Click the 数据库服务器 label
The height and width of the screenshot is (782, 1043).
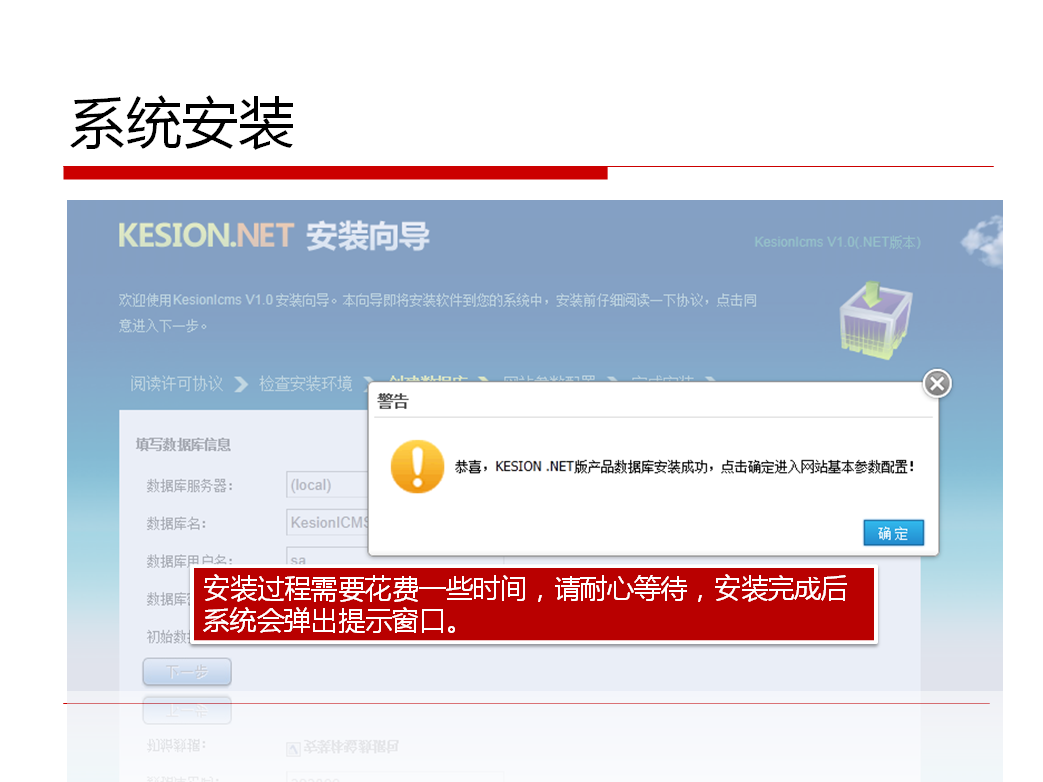click(x=190, y=486)
